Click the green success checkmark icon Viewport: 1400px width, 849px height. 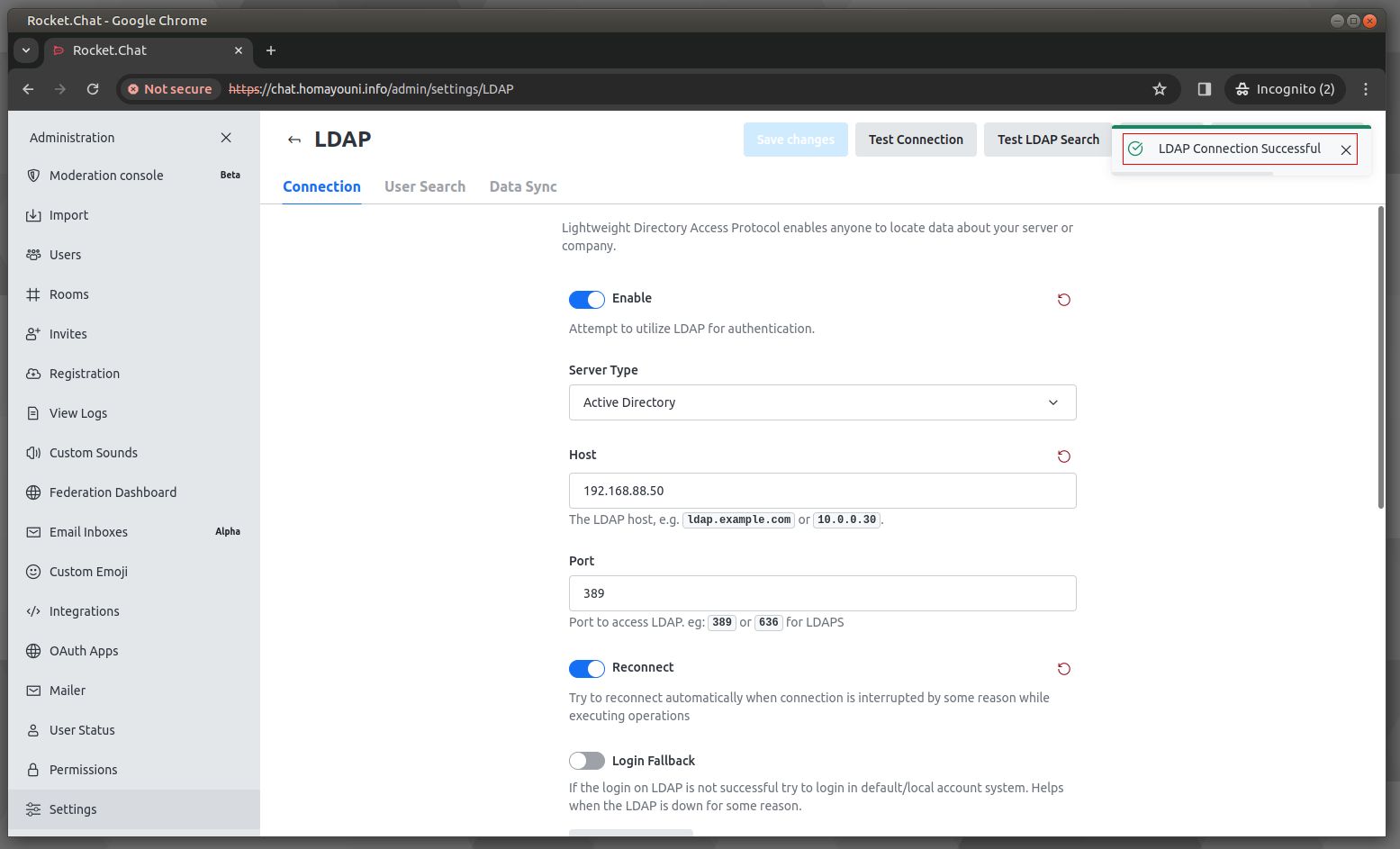point(1136,149)
